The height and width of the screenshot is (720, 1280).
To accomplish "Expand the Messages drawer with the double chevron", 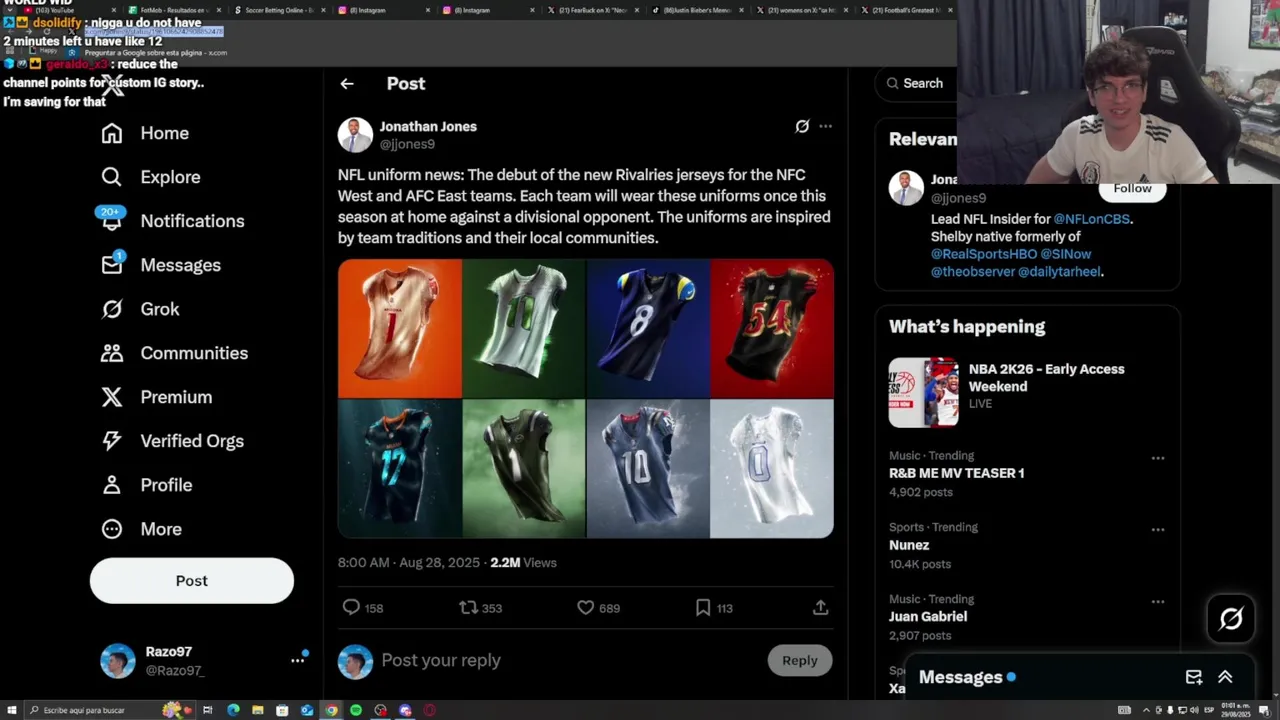I will click(x=1225, y=677).
